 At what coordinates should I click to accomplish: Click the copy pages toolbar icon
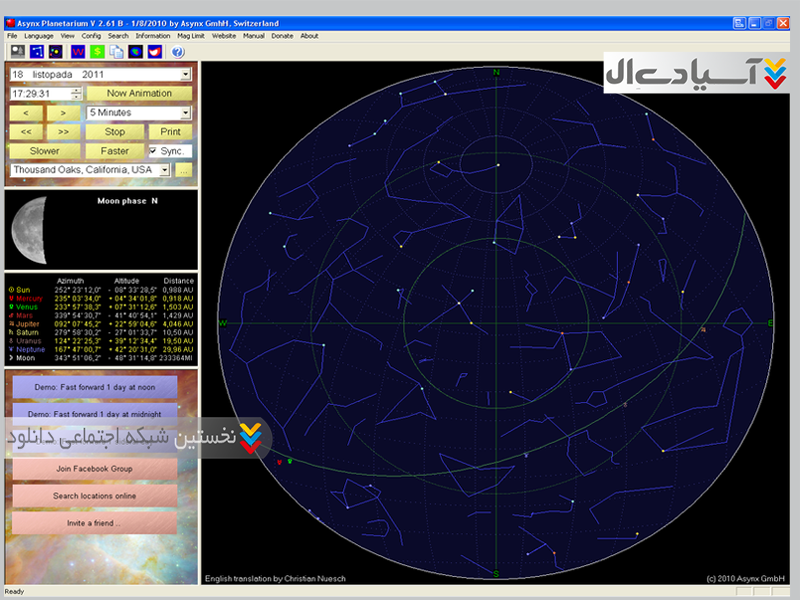tap(116, 51)
